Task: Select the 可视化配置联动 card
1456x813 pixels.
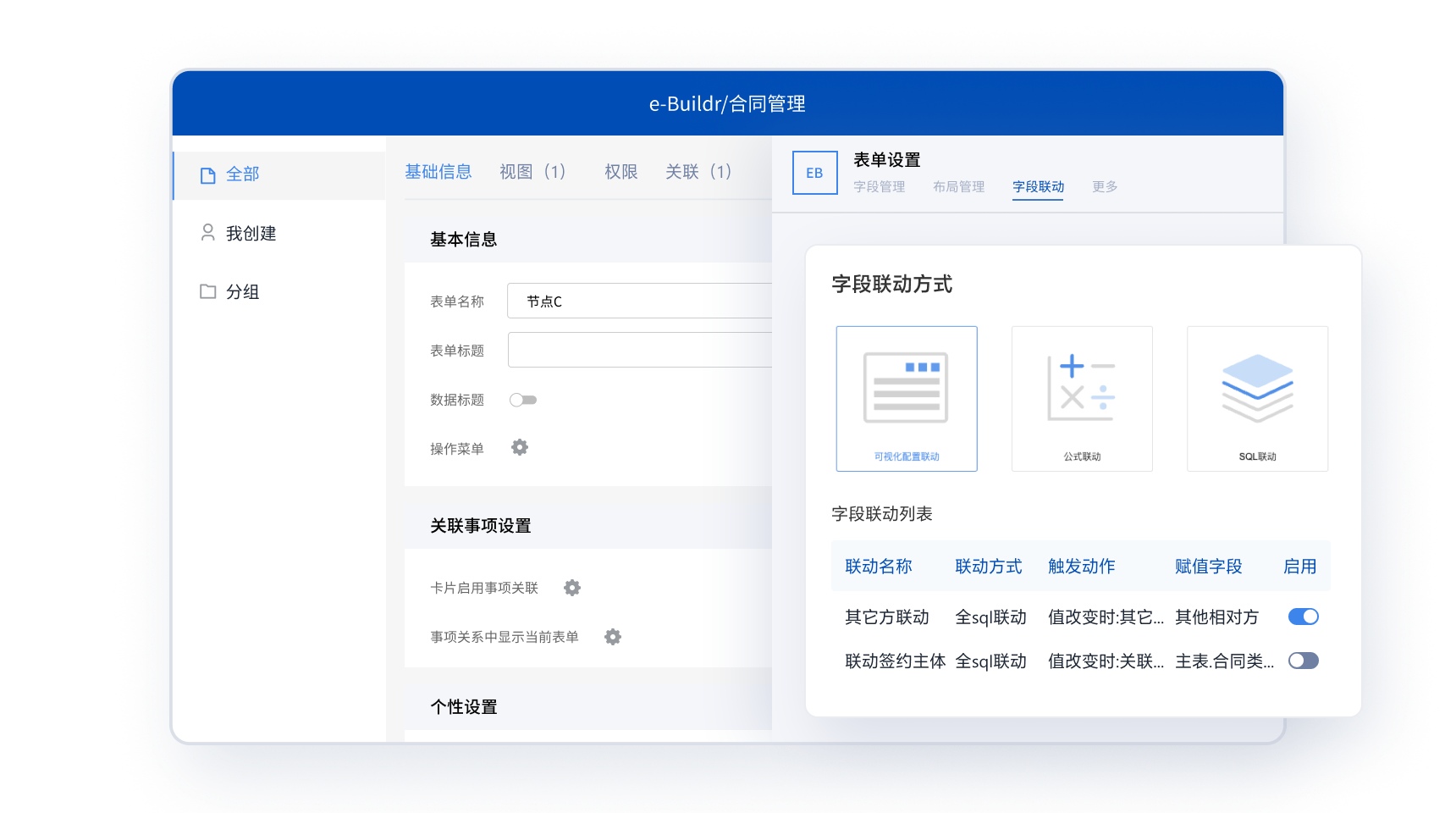Action: [x=907, y=399]
